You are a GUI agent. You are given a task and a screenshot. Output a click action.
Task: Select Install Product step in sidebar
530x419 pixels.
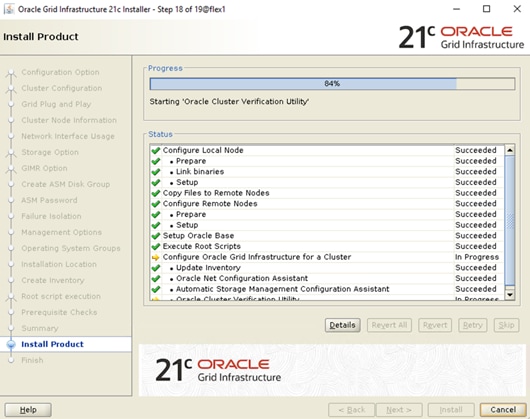click(x=52, y=344)
